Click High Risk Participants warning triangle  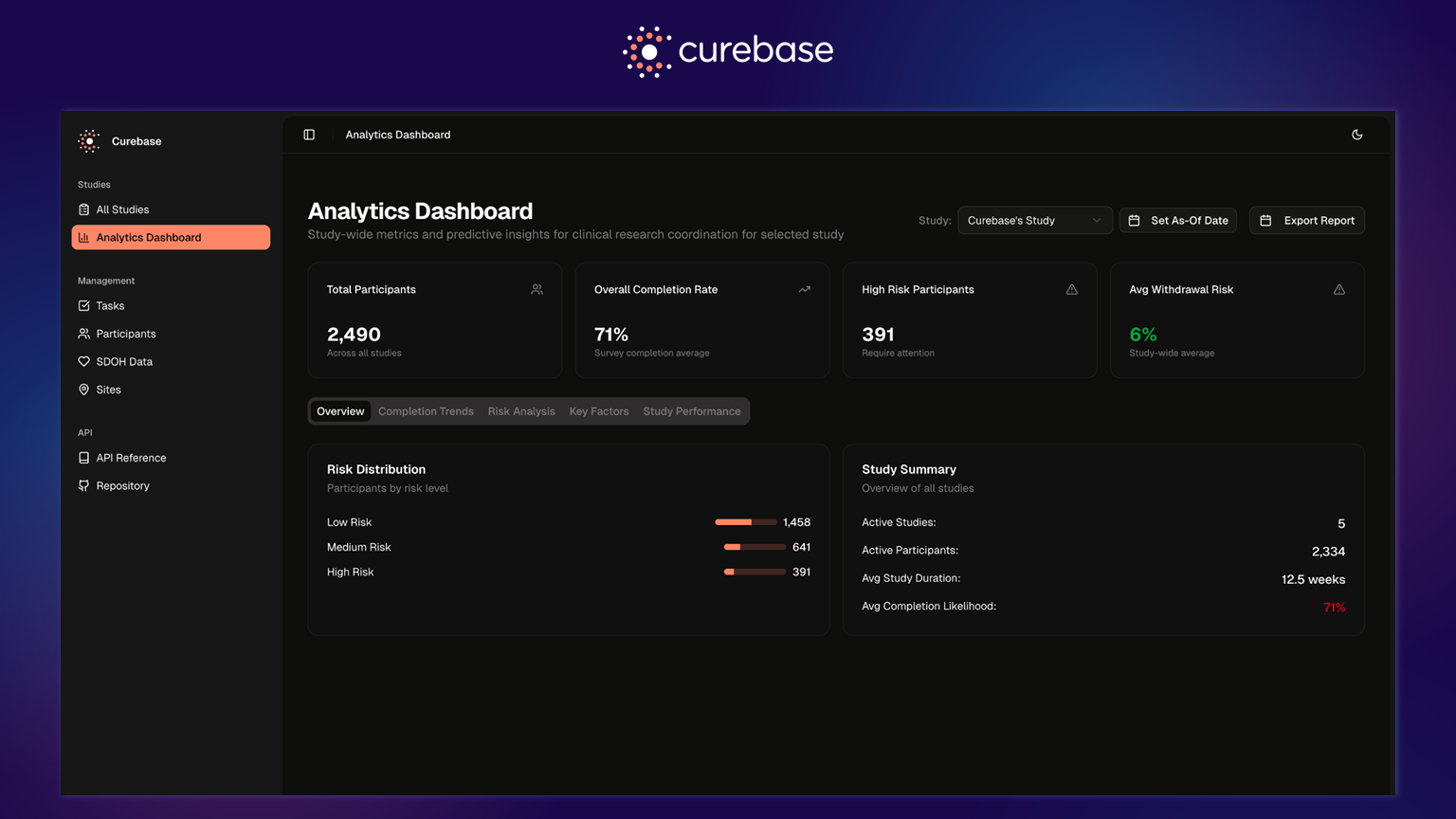pos(1071,290)
